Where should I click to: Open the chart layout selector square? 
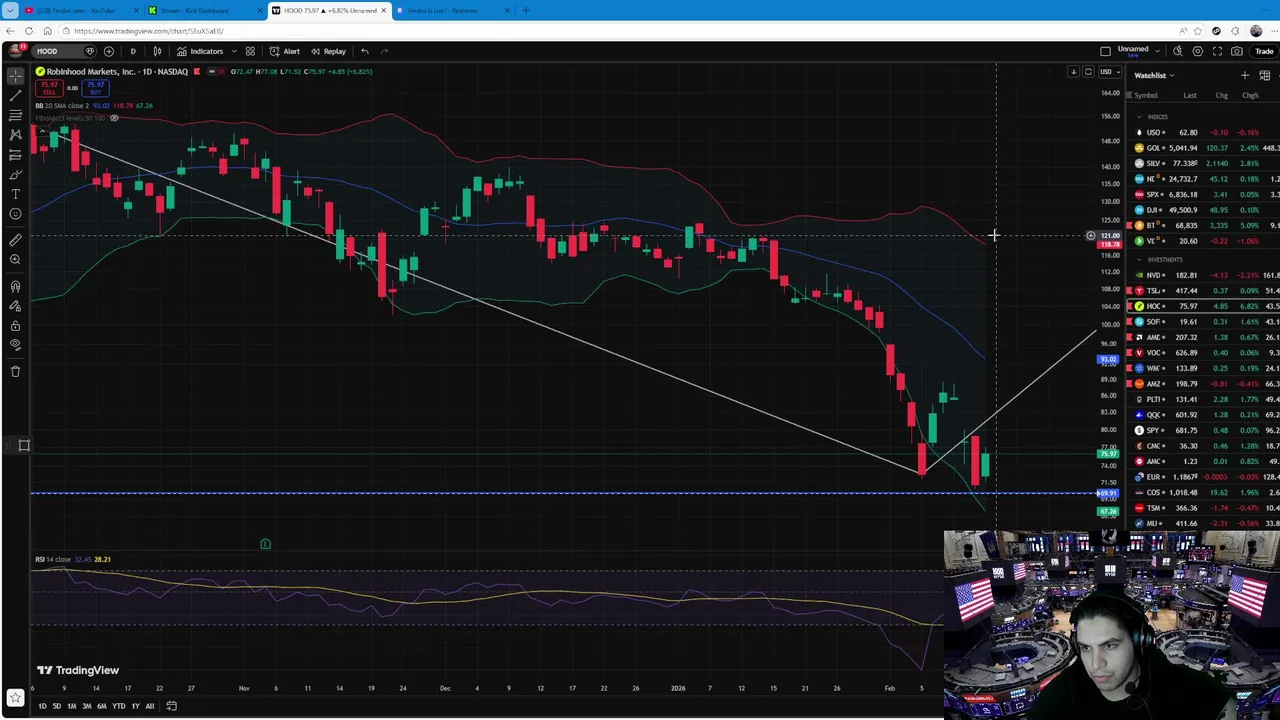point(1105,51)
